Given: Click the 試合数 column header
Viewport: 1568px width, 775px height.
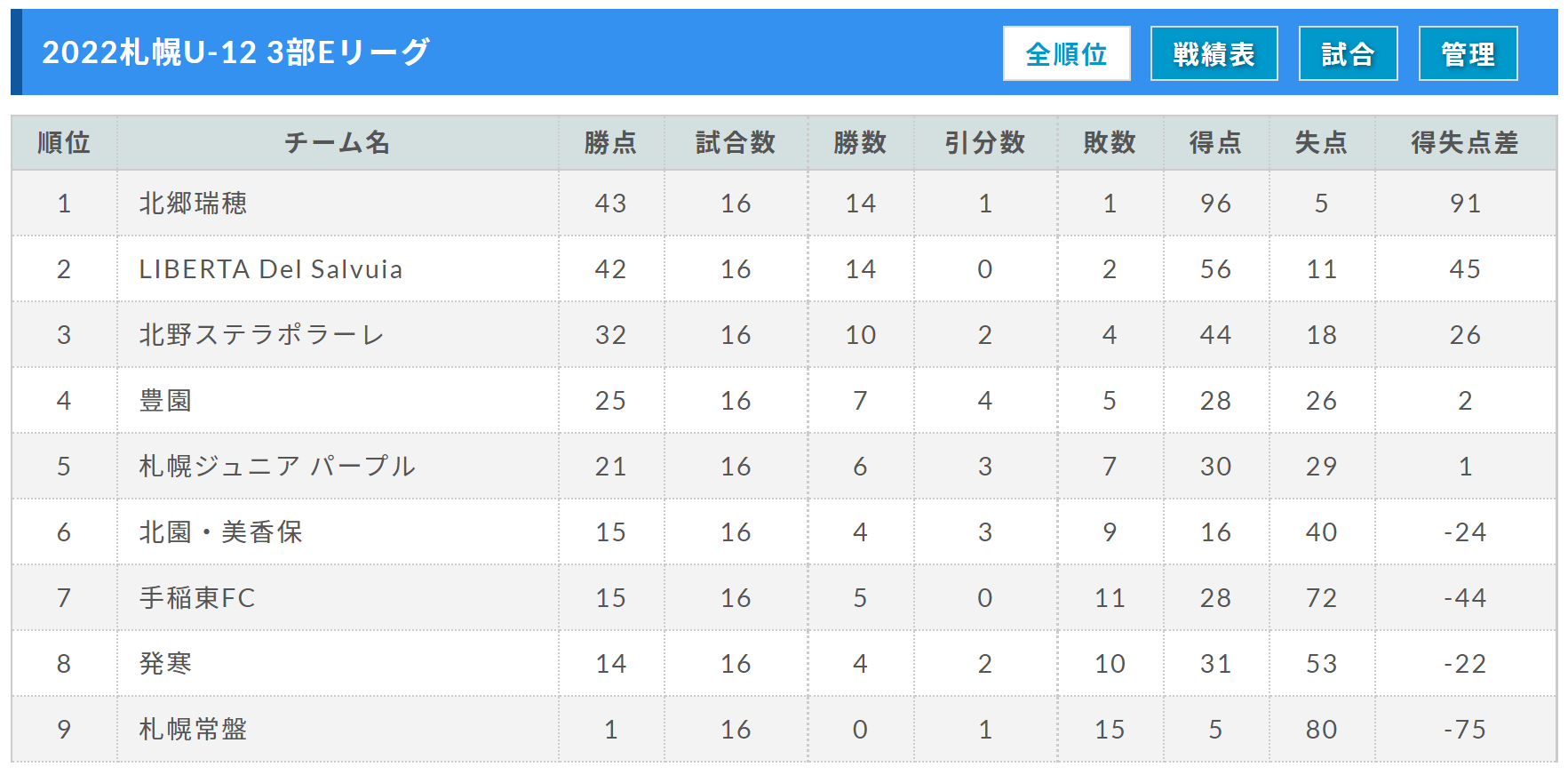Looking at the screenshot, I should 736,142.
